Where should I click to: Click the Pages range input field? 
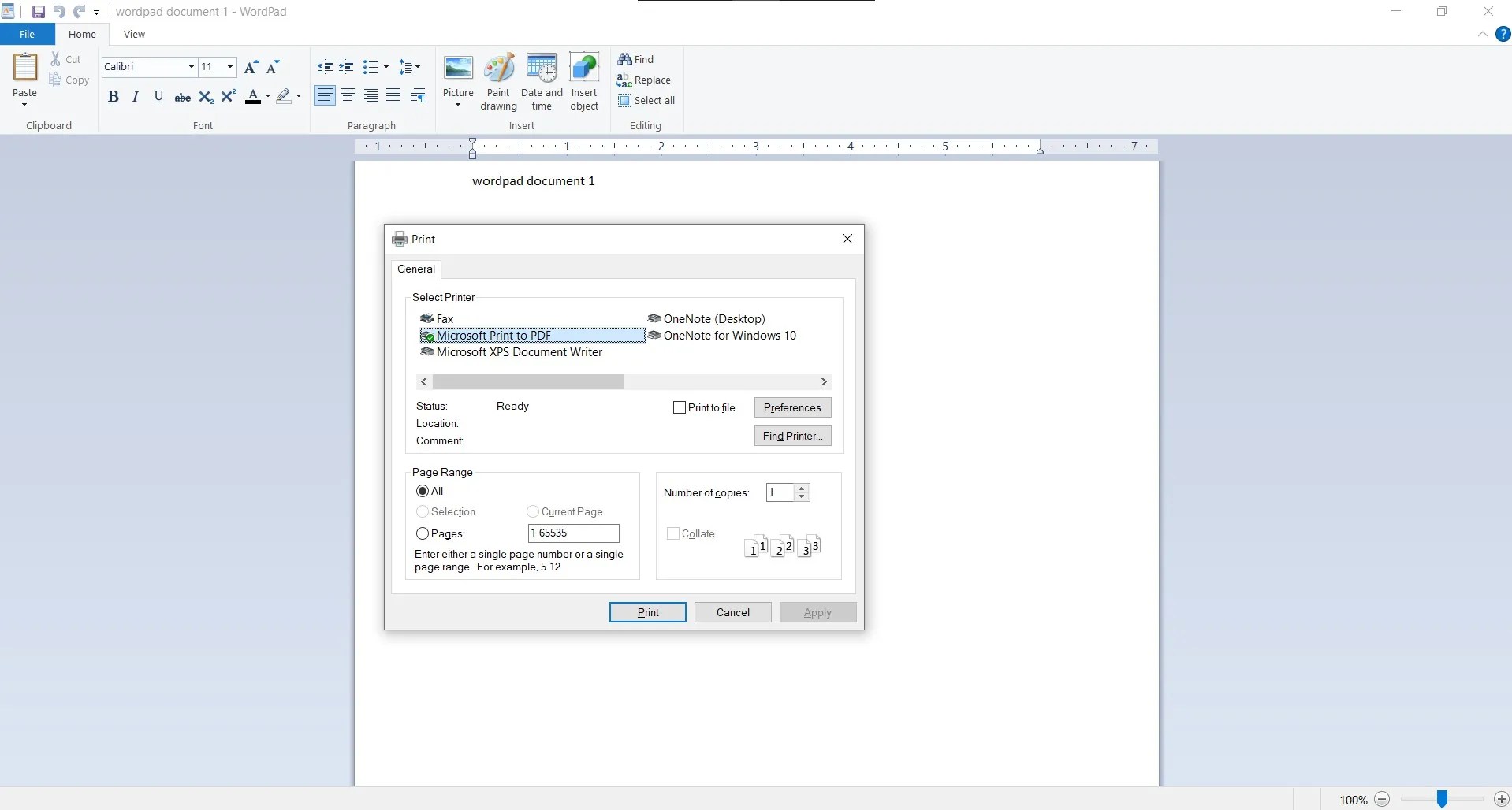tap(573, 533)
